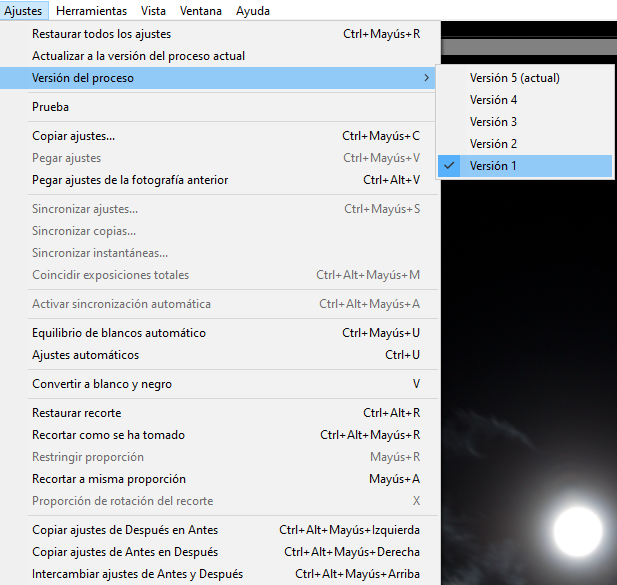This screenshot has width=617, height=585.
Task: Click Copiar ajustes de Antes en Después
Action: [218, 552]
